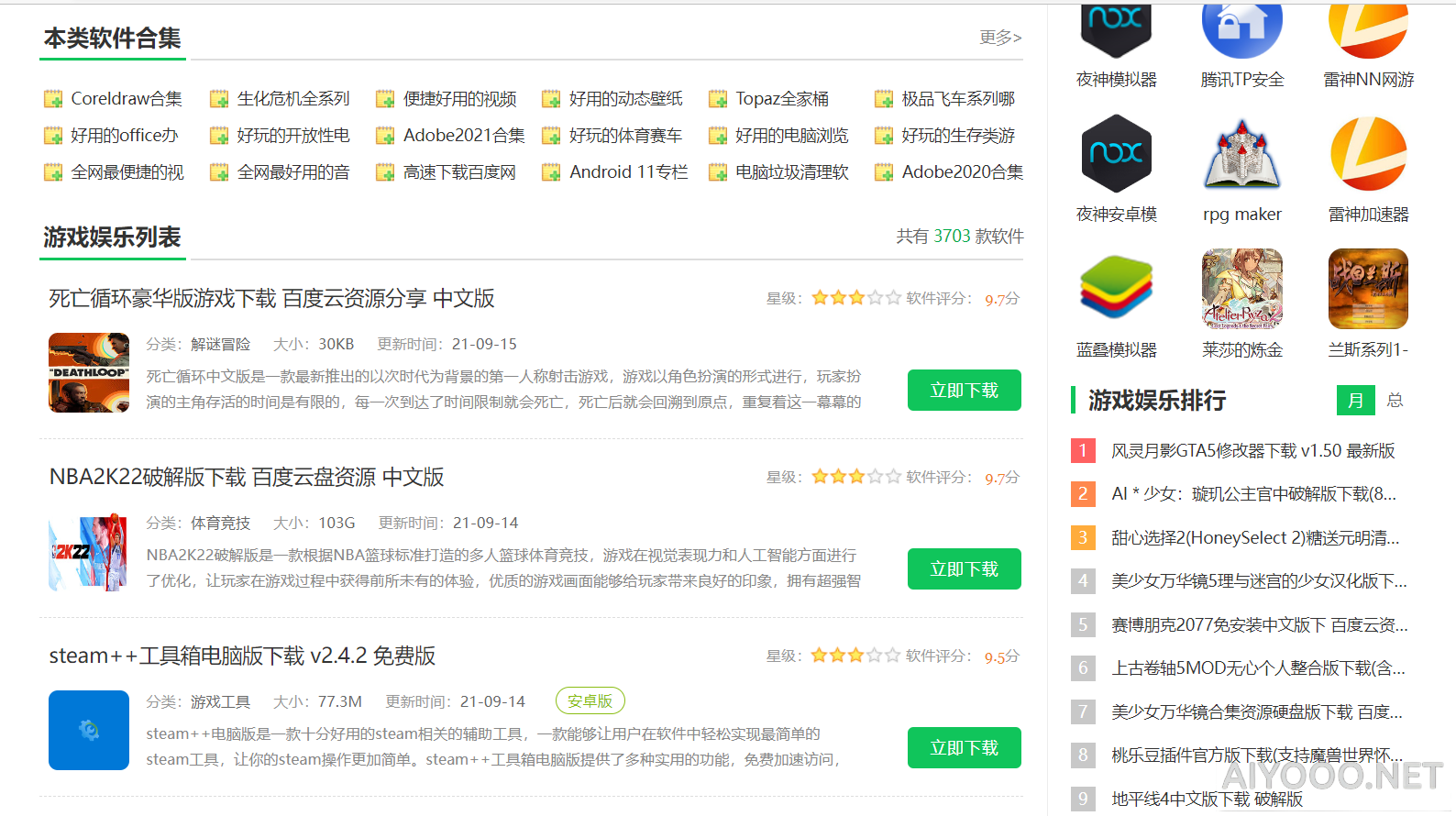Click the folder icon beside 生化危机全系列
Viewport: 1456px width, 816px height.
pyautogui.click(x=219, y=99)
